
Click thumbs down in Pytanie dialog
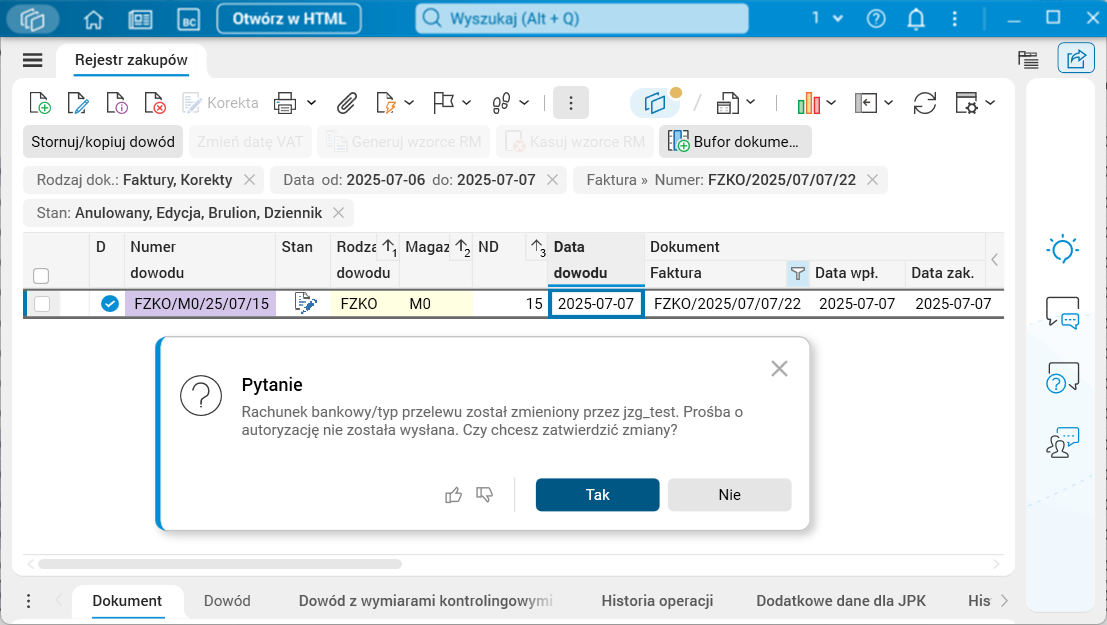(484, 494)
